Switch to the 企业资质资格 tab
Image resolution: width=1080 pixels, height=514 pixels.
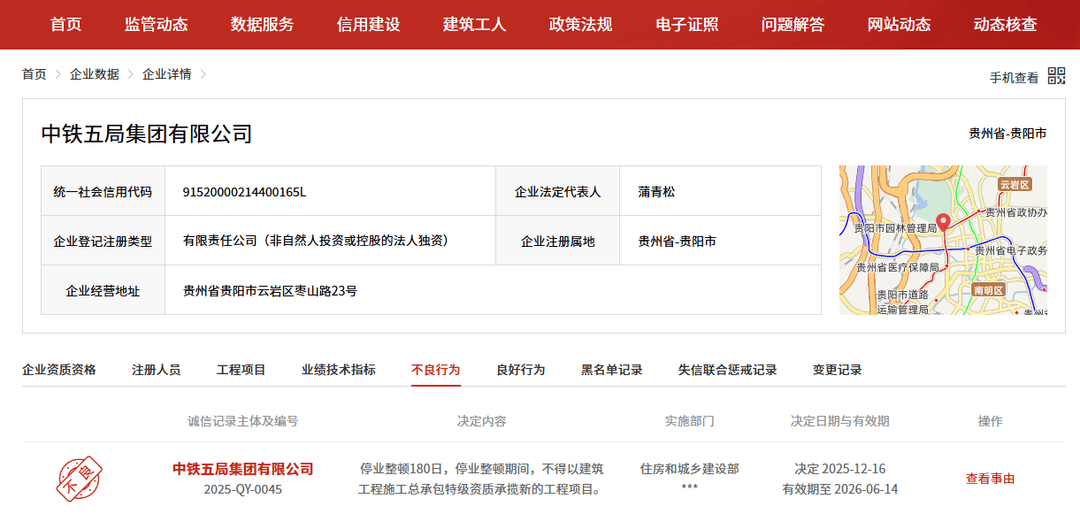(x=59, y=369)
